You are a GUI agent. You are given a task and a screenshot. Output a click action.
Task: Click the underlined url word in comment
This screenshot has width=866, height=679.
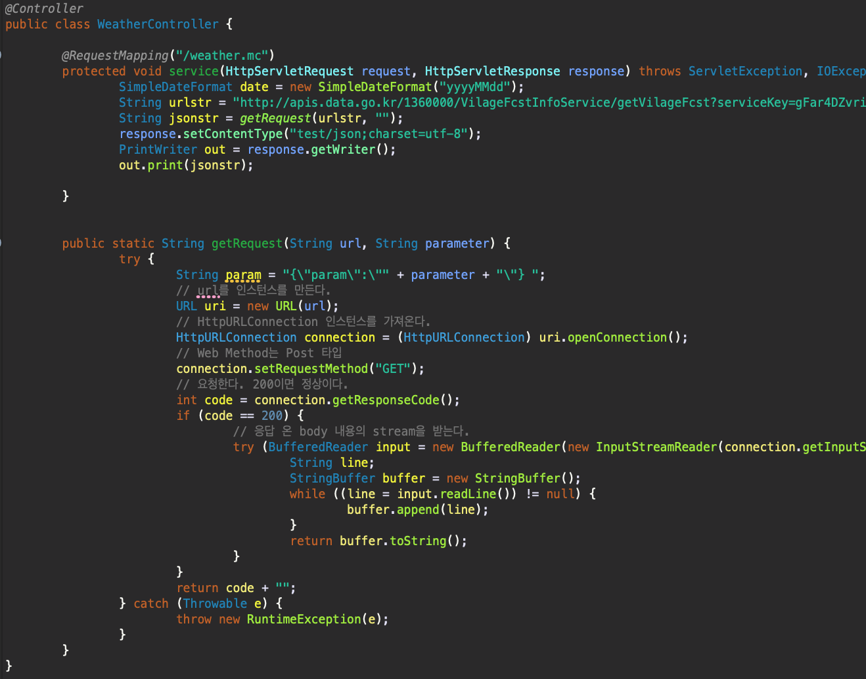tap(207, 291)
